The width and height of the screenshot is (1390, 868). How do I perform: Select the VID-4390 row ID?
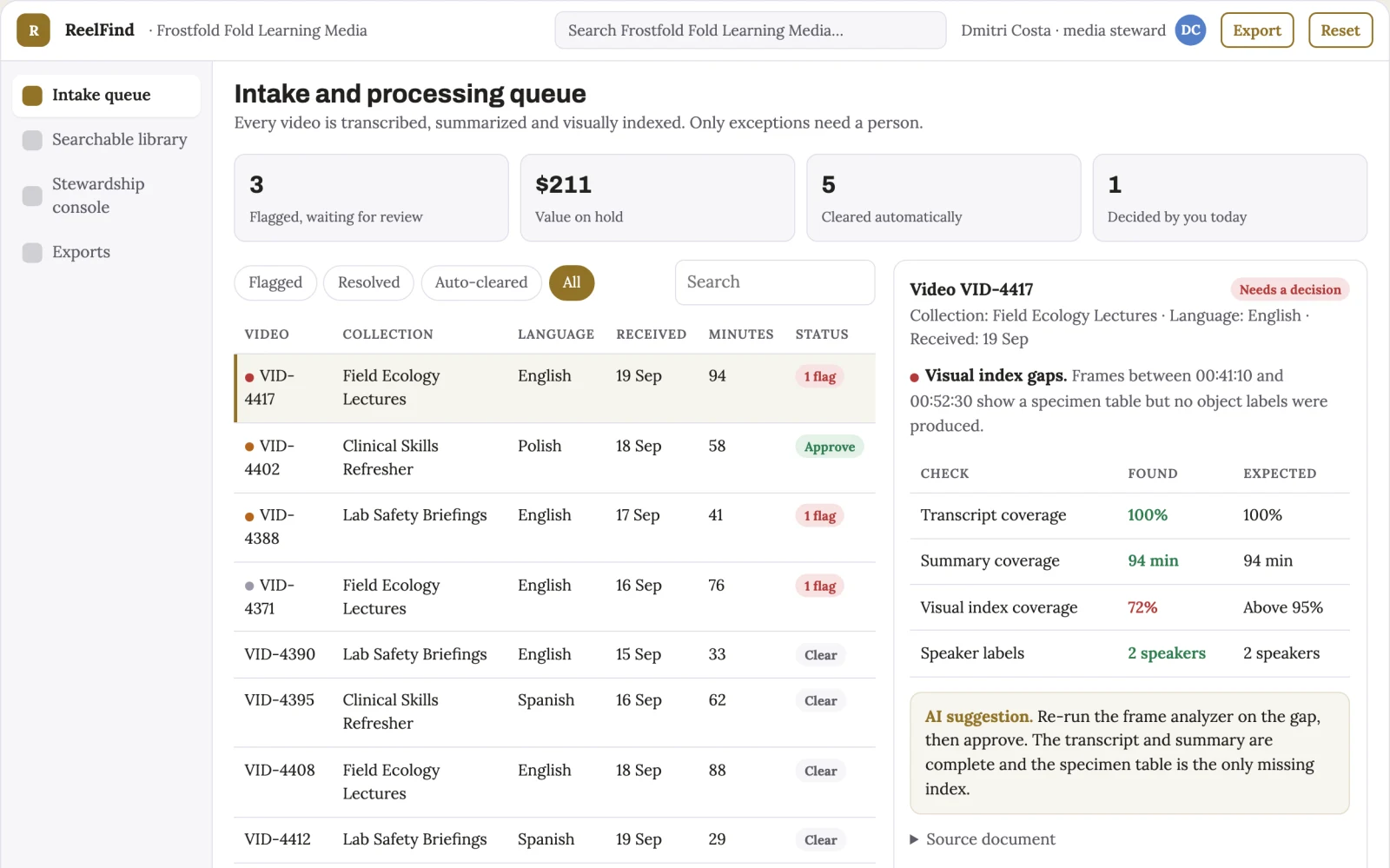pyautogui.click(x=280, y=654)
